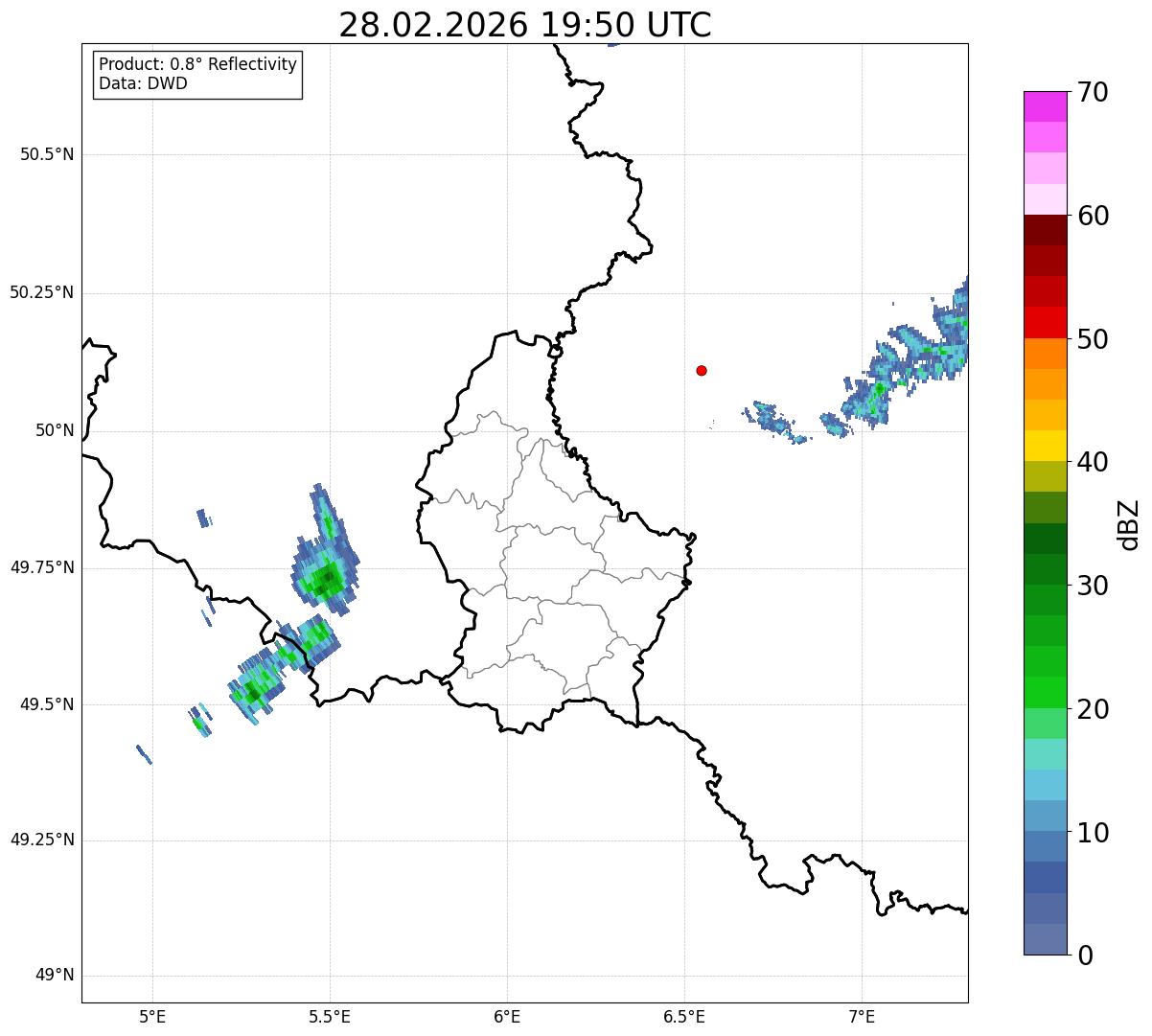Click the colorbar tick label "10"
Screen dimensions: 1152x1036
tap(1093, 833)
